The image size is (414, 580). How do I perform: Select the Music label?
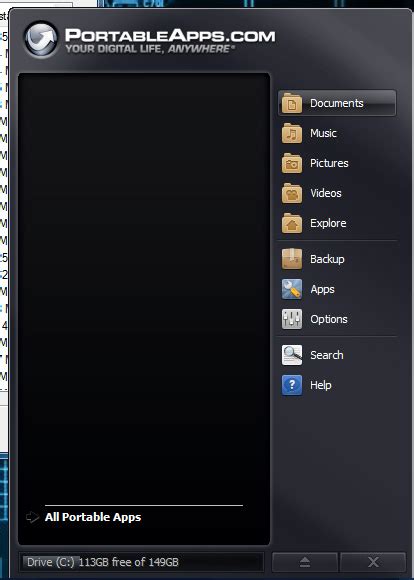(x=323, y=133)
